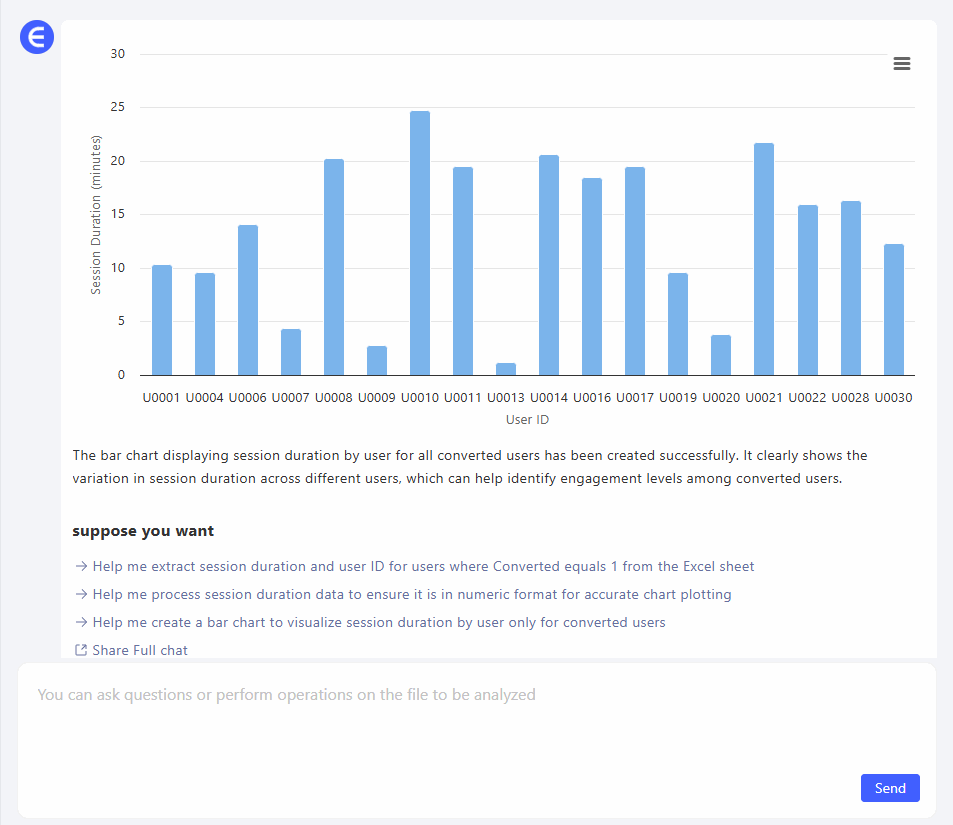This screenshot has width=953, height=825.
Task: Click the tallest bar for user U0010
Action: 420,243
